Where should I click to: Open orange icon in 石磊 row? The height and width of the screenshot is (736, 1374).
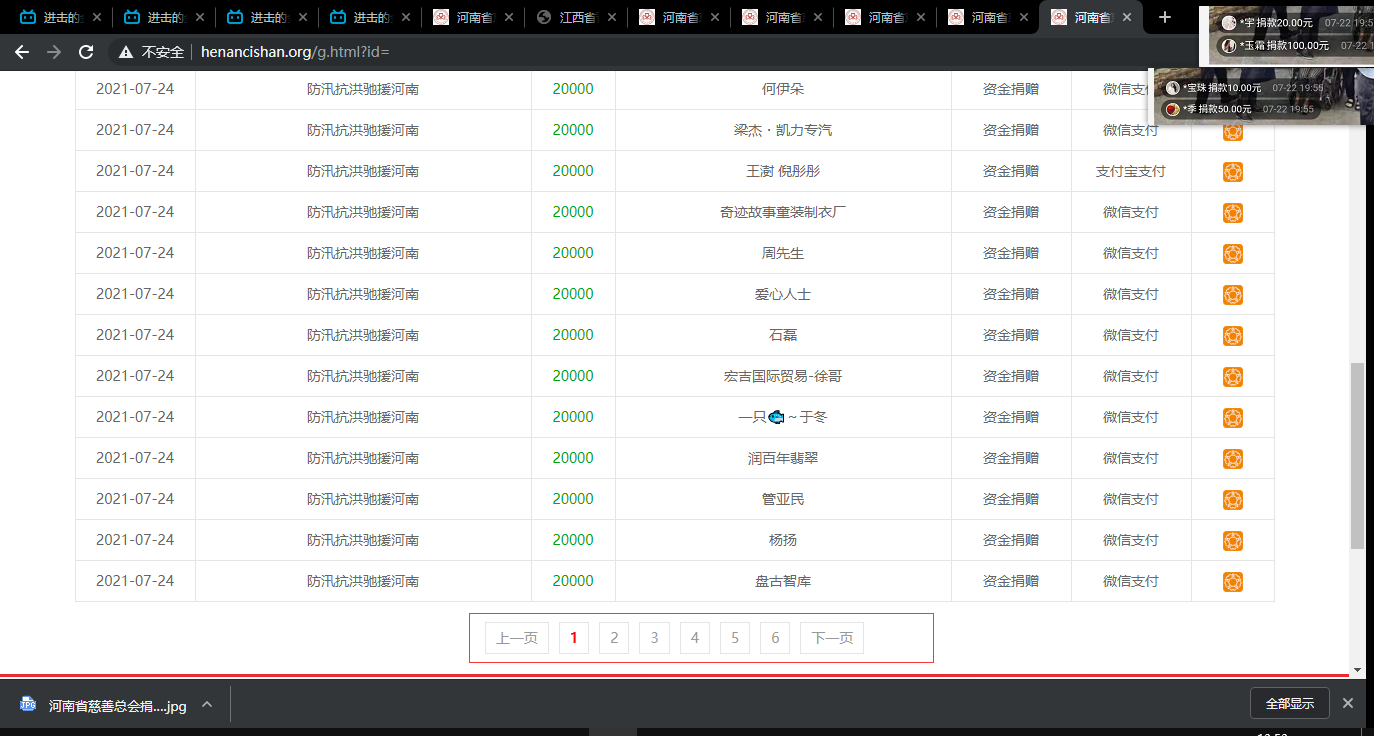pos(1233,336)
